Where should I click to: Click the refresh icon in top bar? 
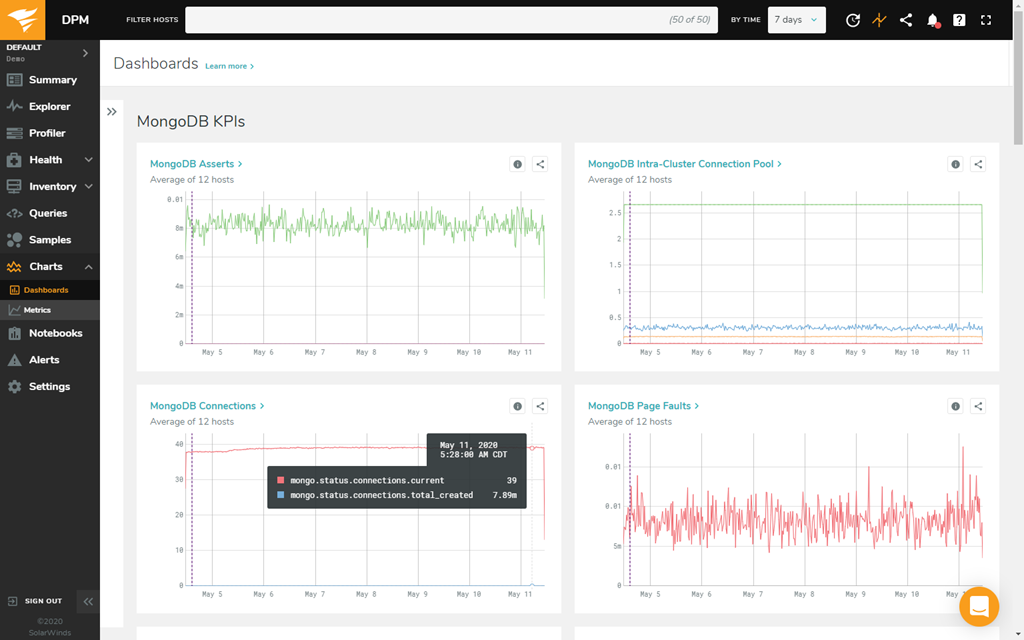pyautogui.click(x=852, y=20)
